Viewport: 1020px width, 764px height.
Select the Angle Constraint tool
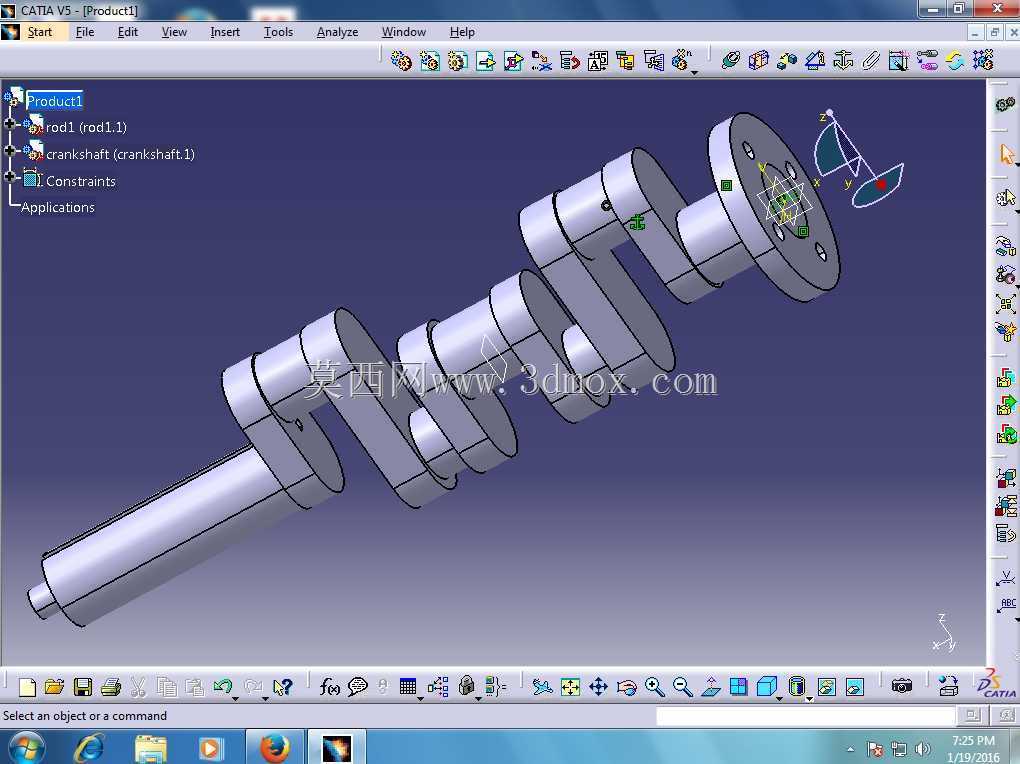pyautogui.click(x=814, y=61)
